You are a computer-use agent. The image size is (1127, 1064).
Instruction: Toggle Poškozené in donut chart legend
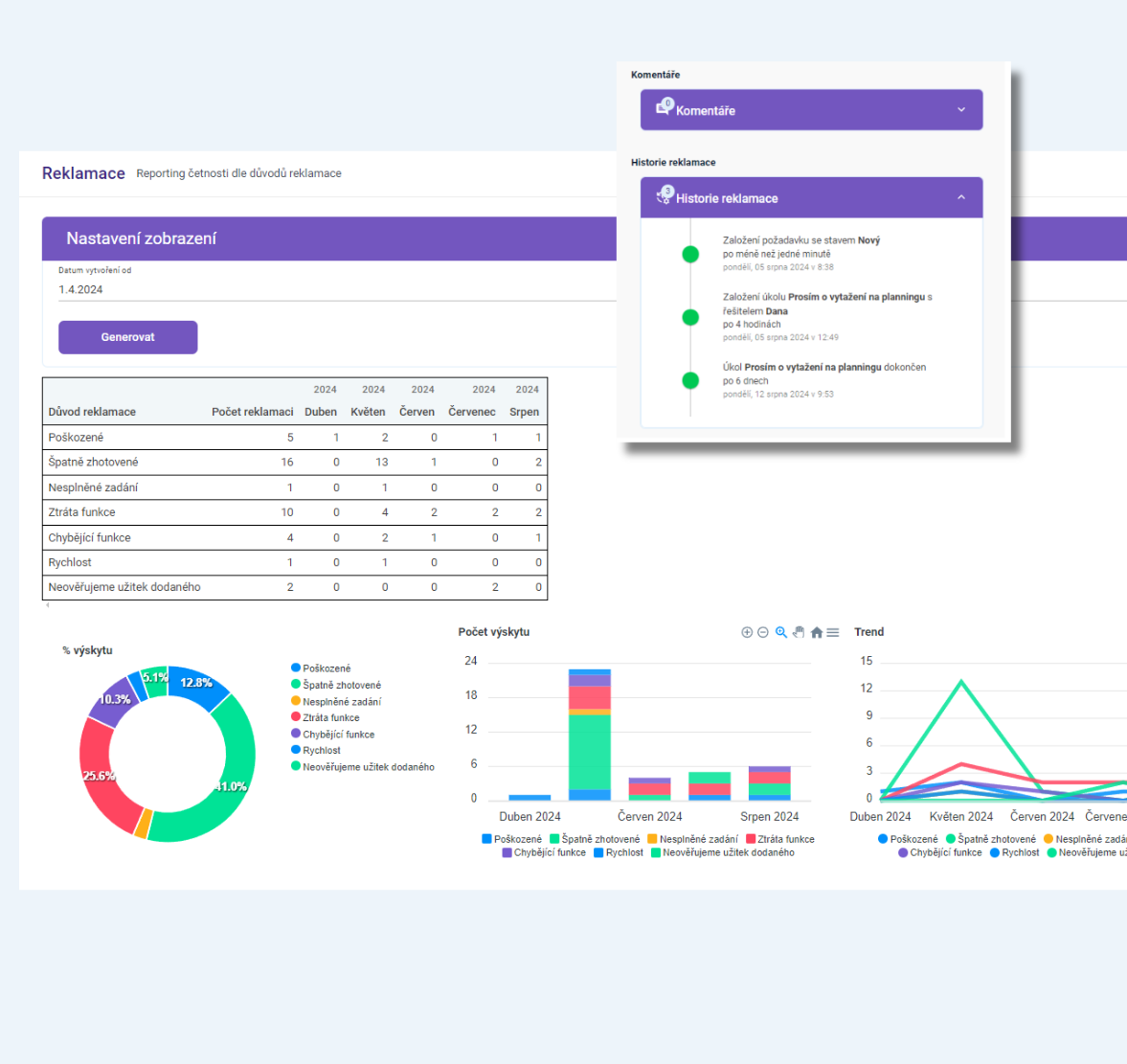coord(321,668)
